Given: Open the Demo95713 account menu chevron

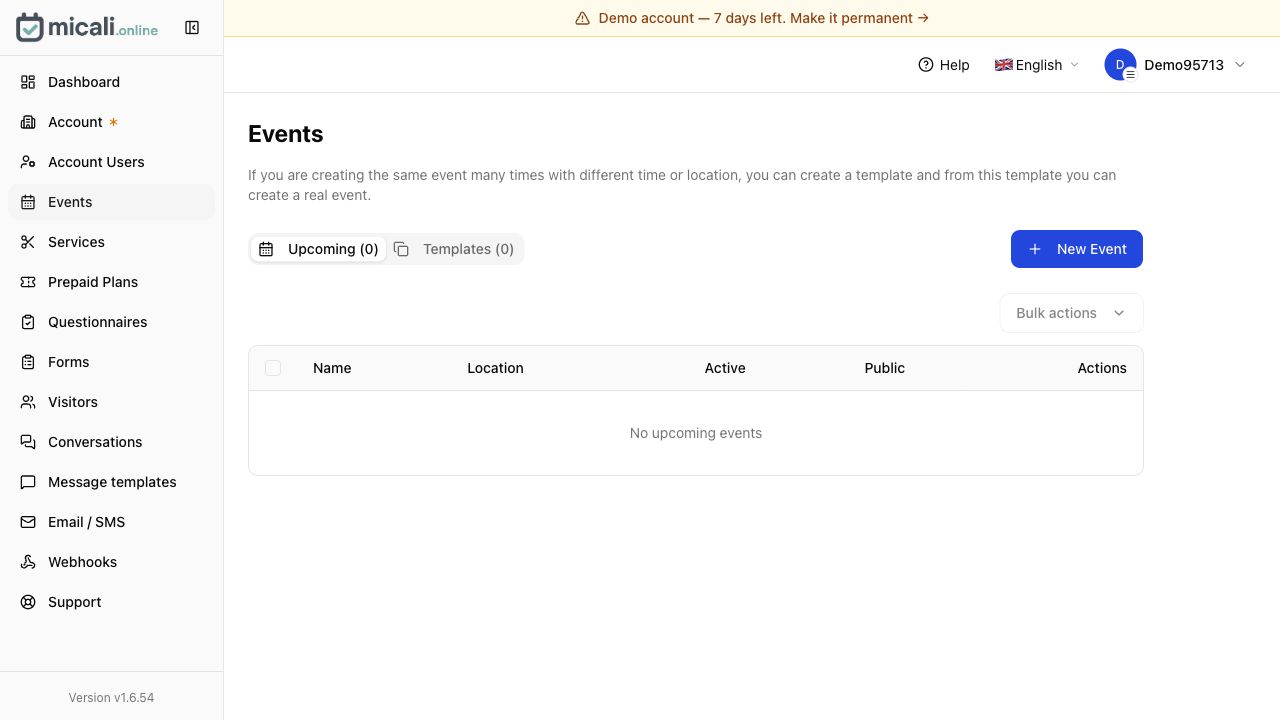Looking at the screenshot, I should tap(1240, 65).
